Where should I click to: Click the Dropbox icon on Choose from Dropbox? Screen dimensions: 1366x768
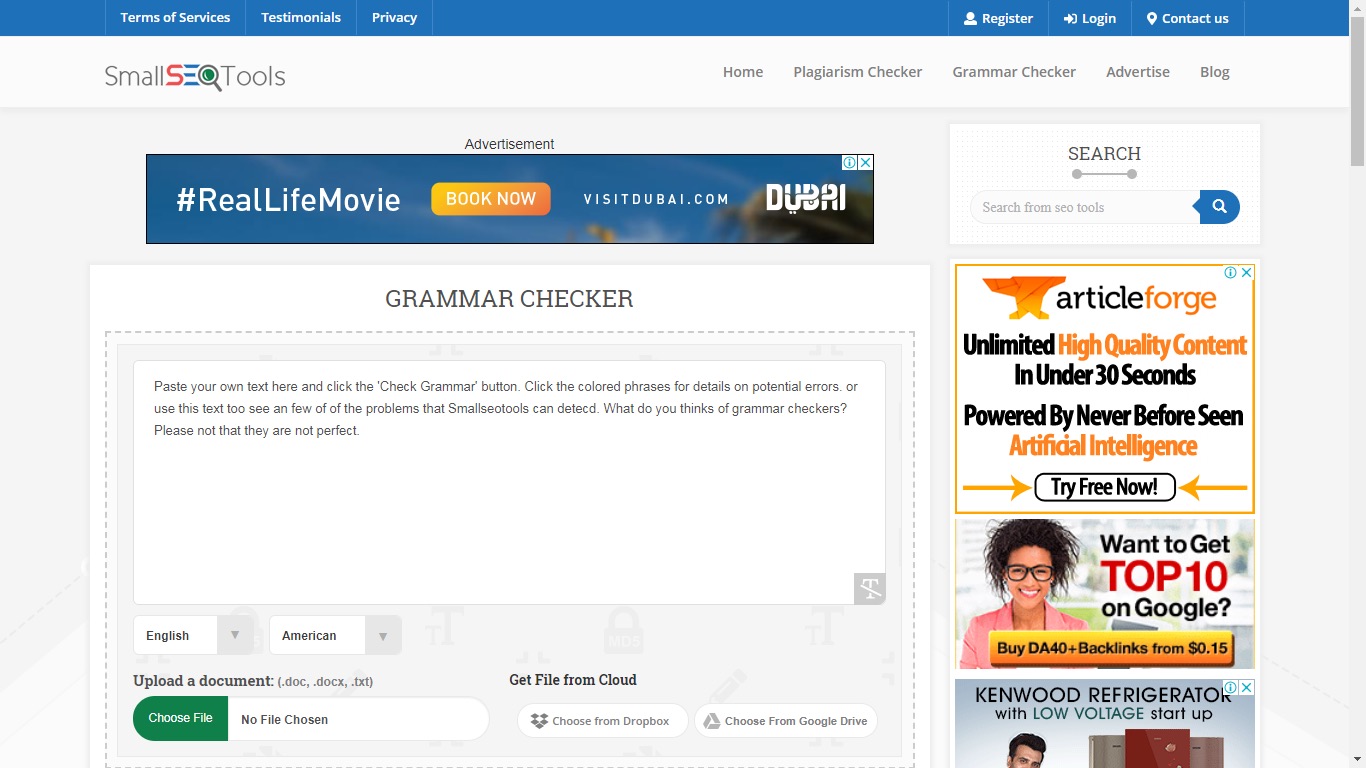pos(537,720)
